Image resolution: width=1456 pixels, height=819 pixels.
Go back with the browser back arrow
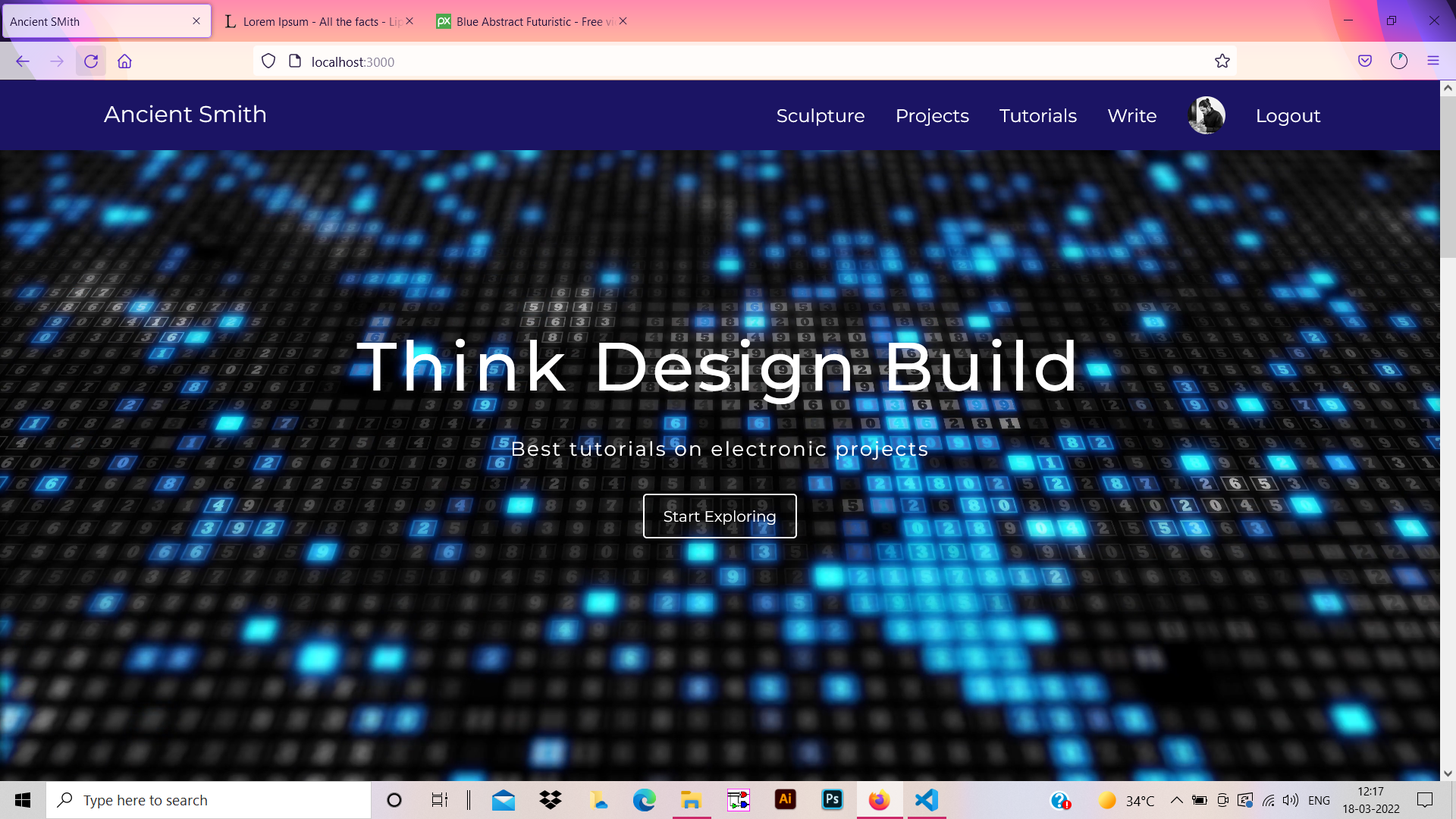(x=23, y=61)
